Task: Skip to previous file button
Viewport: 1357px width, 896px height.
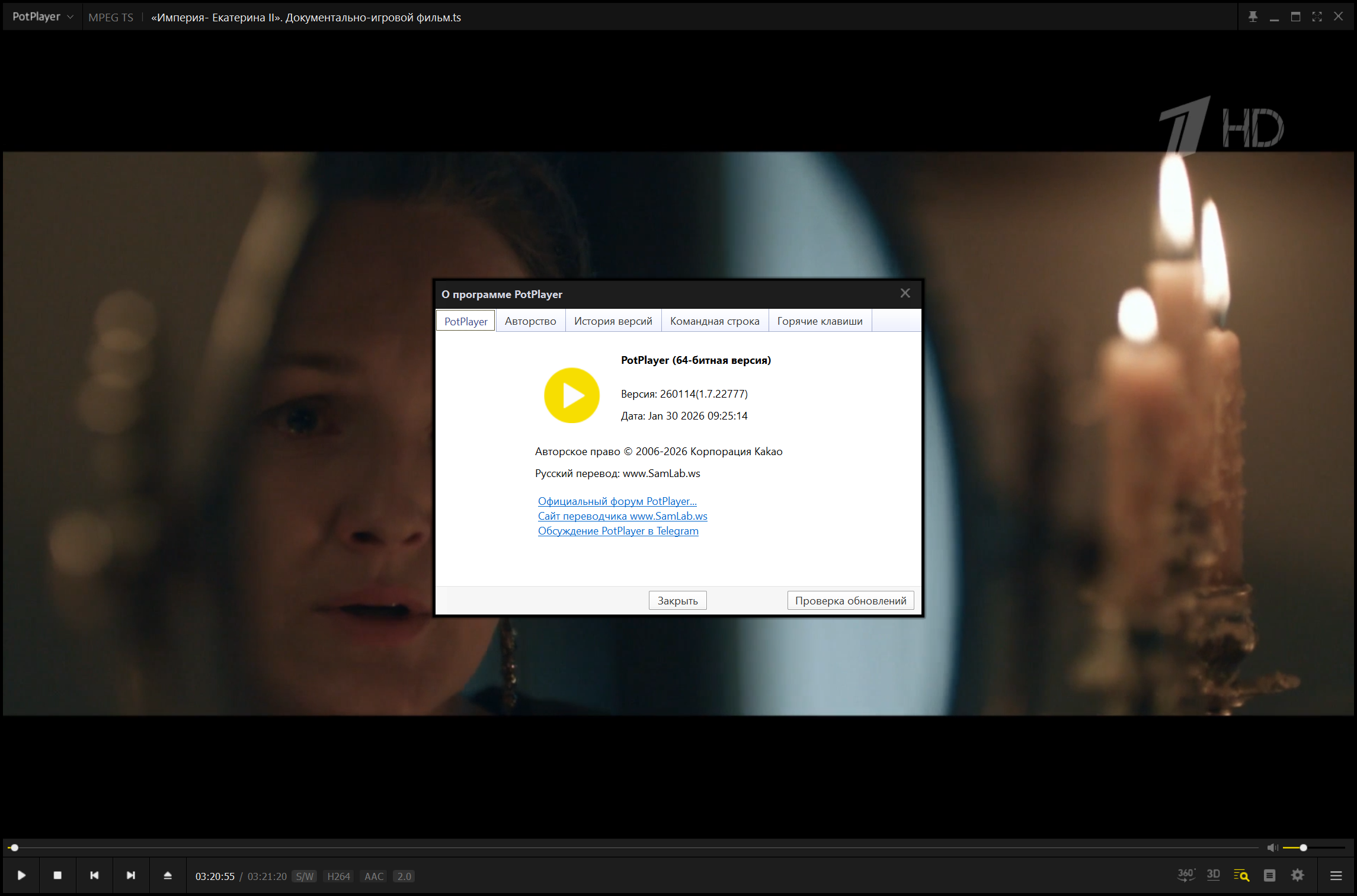Action: click(94, 875)
